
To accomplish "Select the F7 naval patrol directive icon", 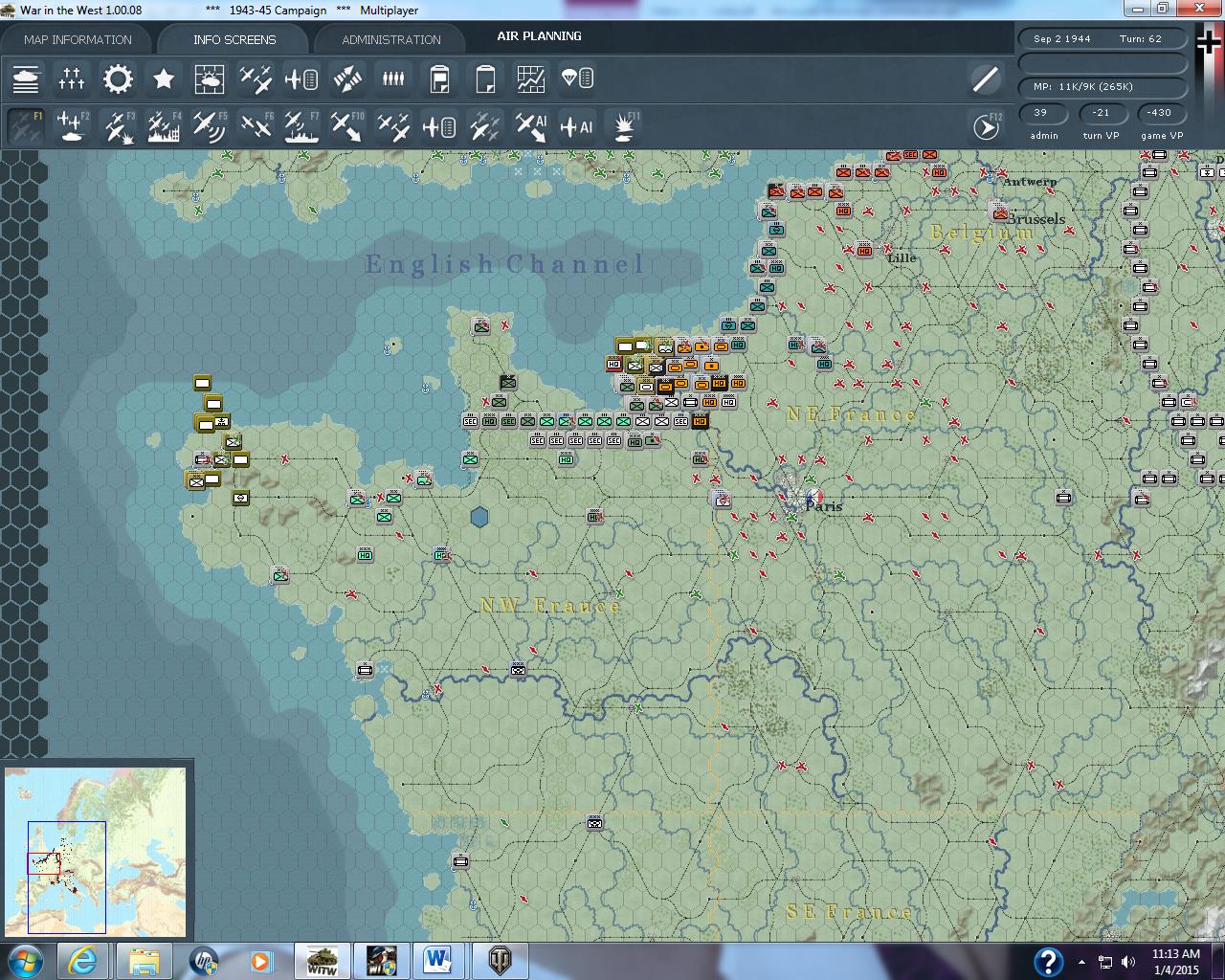I will click(301, 126).
